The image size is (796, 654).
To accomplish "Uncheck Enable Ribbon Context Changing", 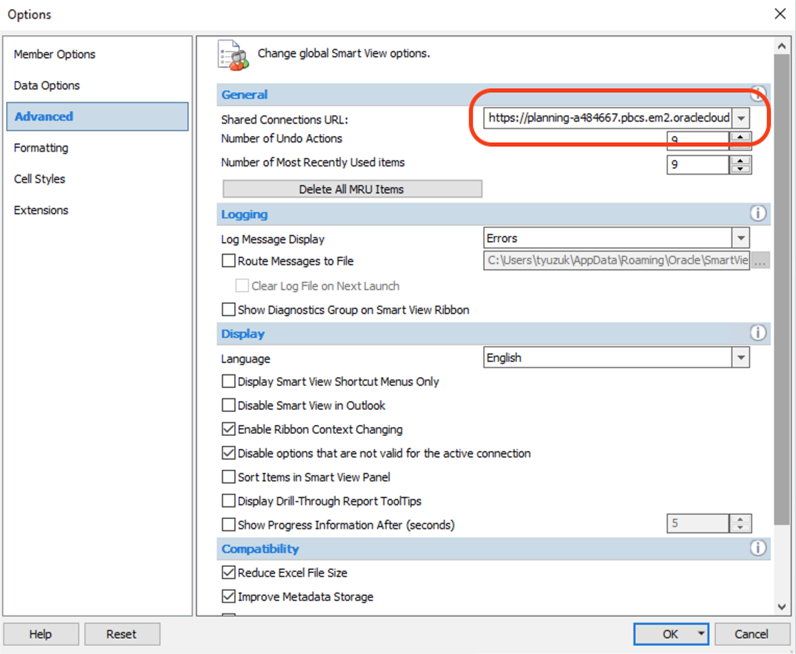I will click(x=228, y=430).
